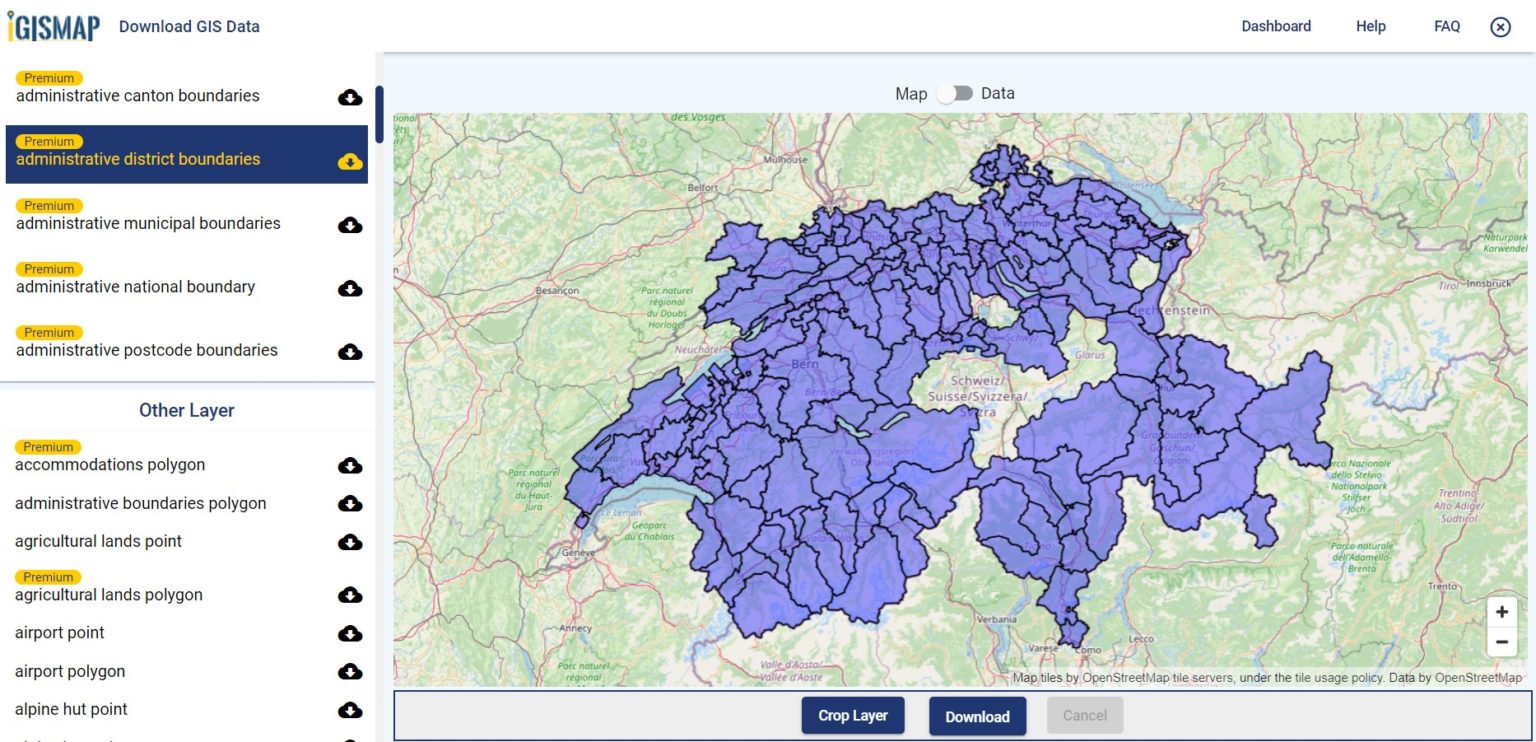Open the Dashboard menu item
The image size is (1536, 742).
(1276, 27)
